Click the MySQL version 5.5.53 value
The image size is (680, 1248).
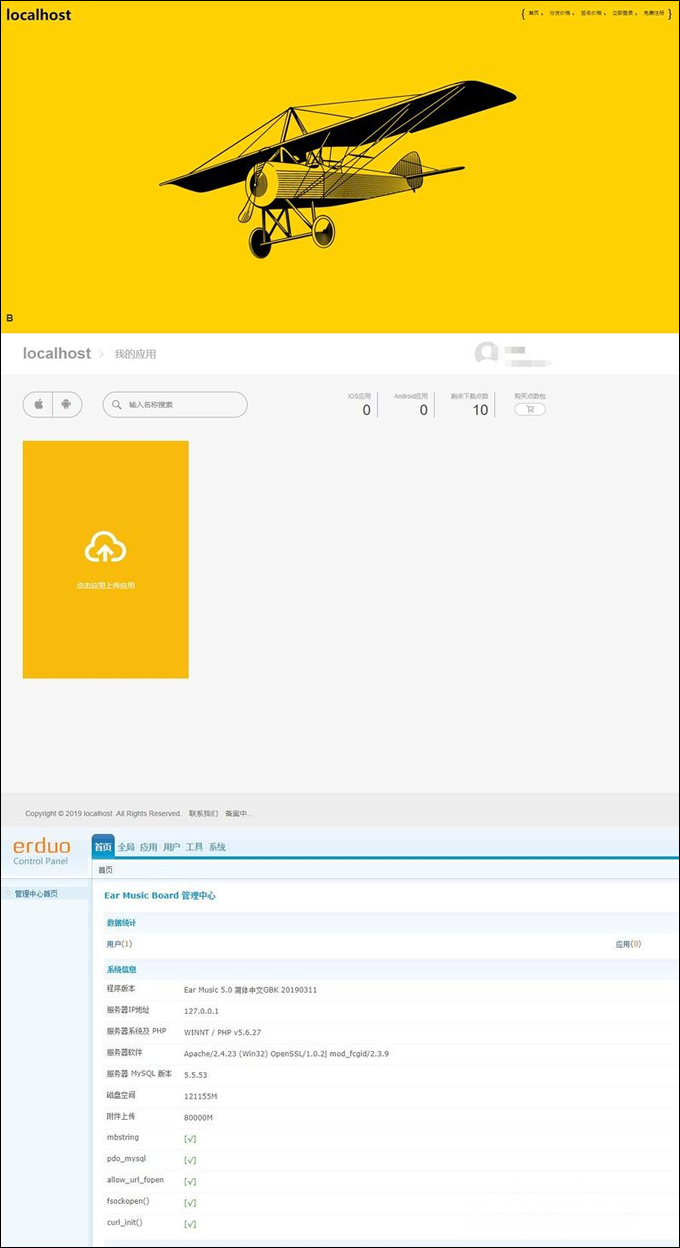[196, 1075]
